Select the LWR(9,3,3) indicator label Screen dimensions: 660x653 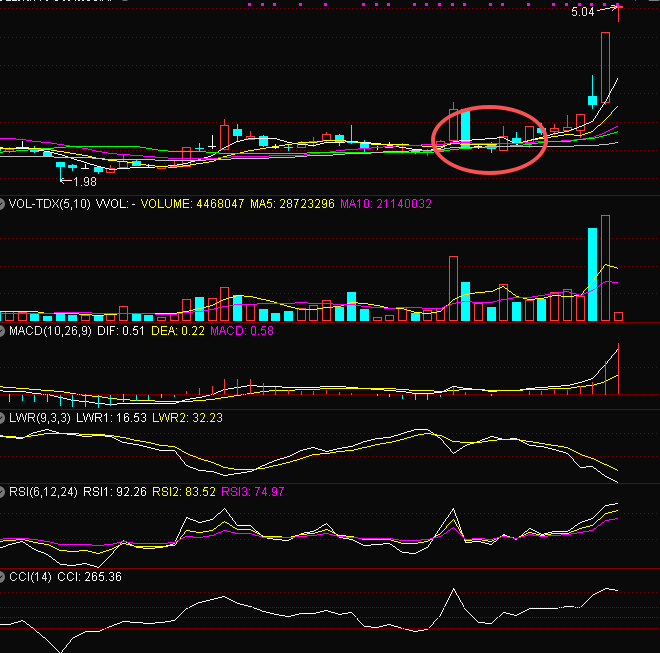coord(40,418)
